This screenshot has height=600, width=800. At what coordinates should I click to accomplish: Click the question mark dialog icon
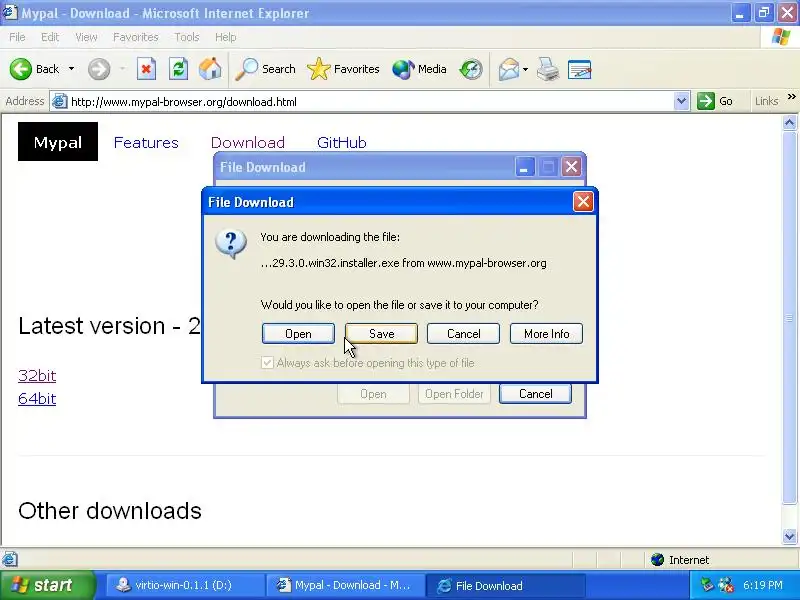[x=231, y=244]
